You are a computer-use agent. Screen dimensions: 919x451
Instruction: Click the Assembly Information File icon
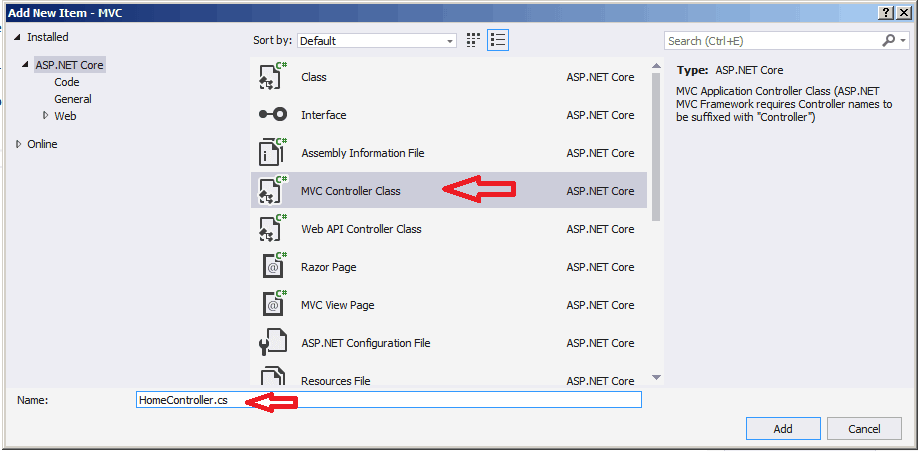pos(273,152)
